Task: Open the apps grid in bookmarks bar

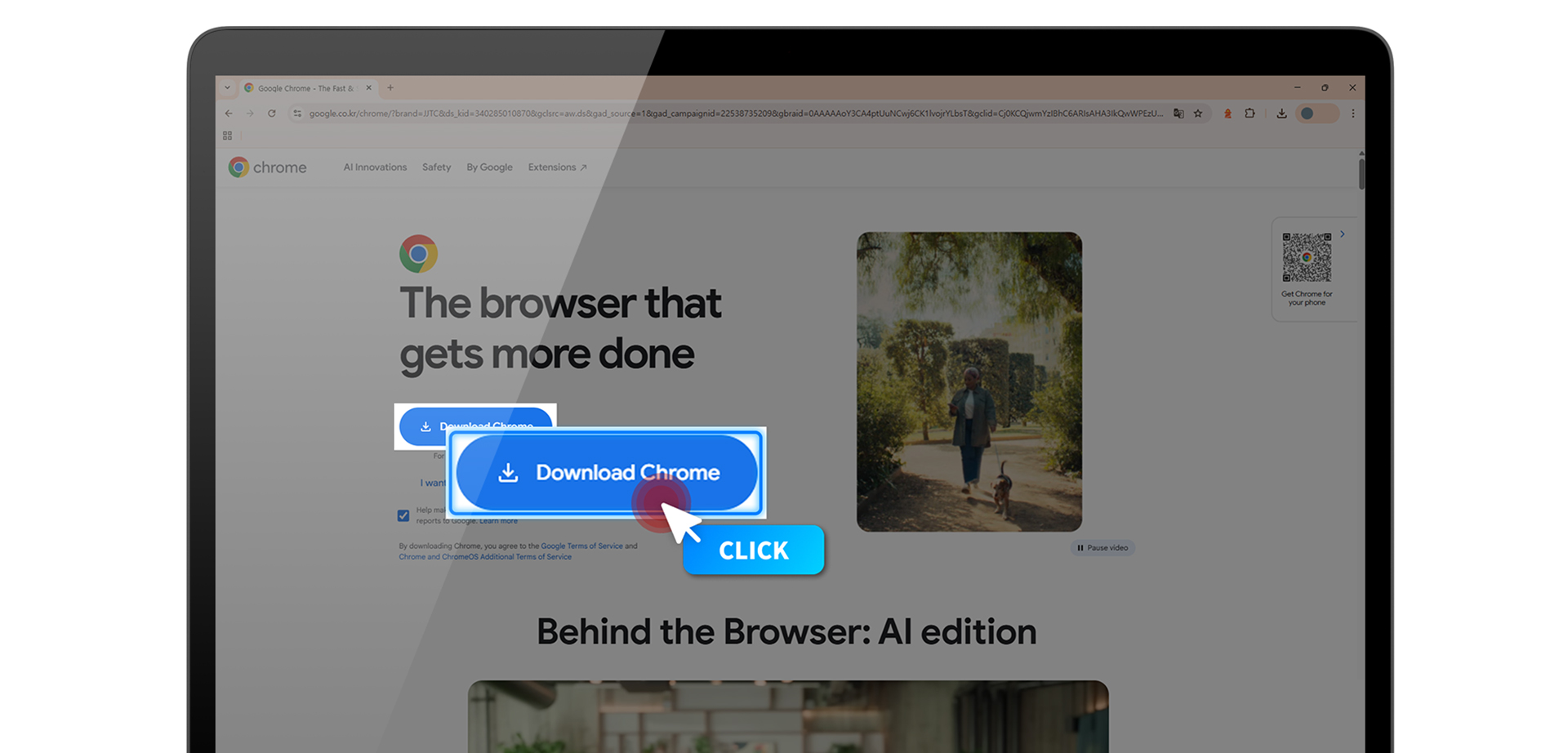Action: coord(227,136)
